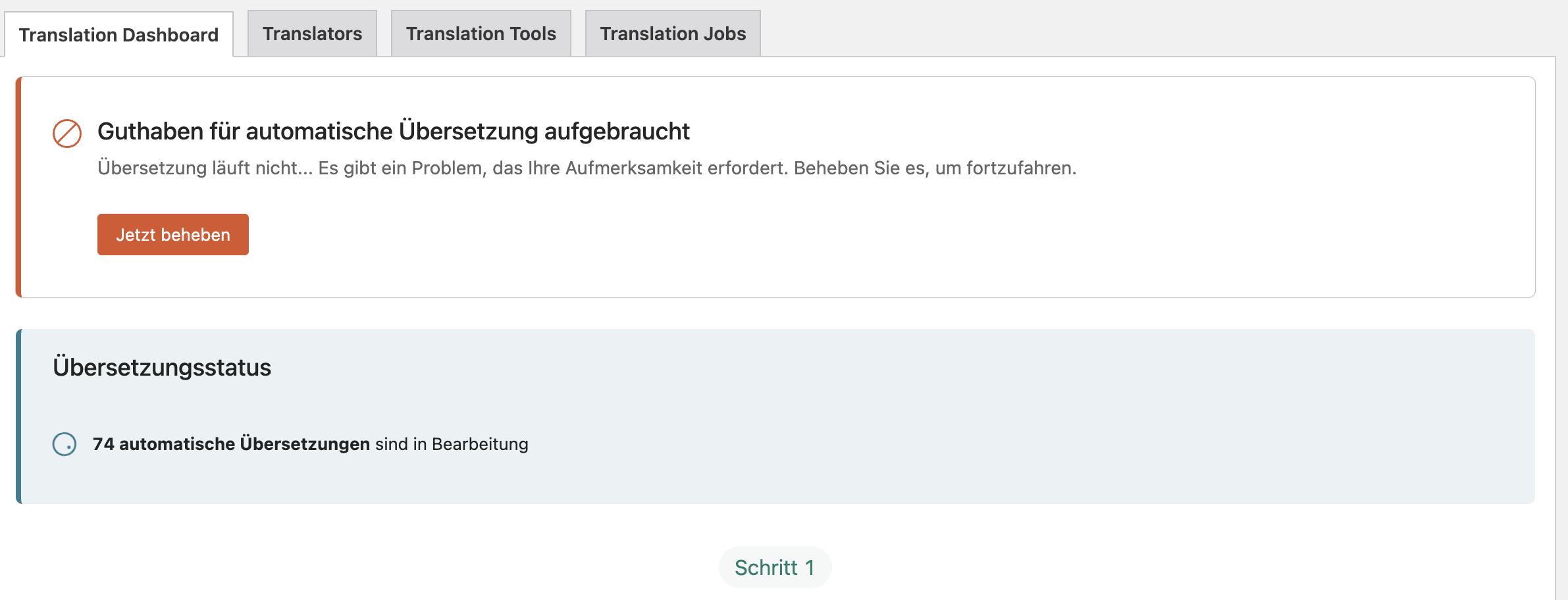Click the sind in Bearbeitung status text

tap(452, 444)
